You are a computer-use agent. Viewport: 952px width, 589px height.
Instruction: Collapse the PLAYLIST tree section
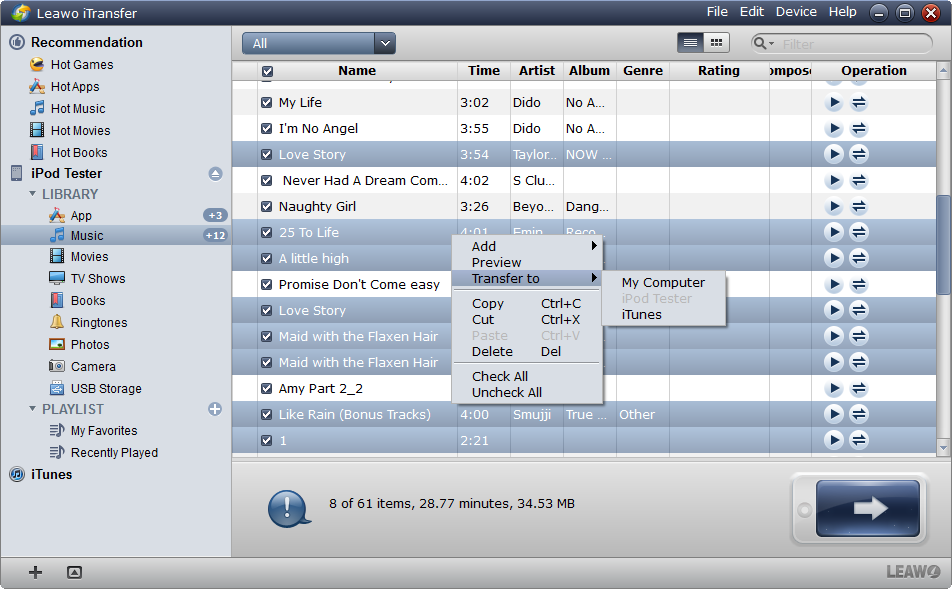(x=32, y=409)
